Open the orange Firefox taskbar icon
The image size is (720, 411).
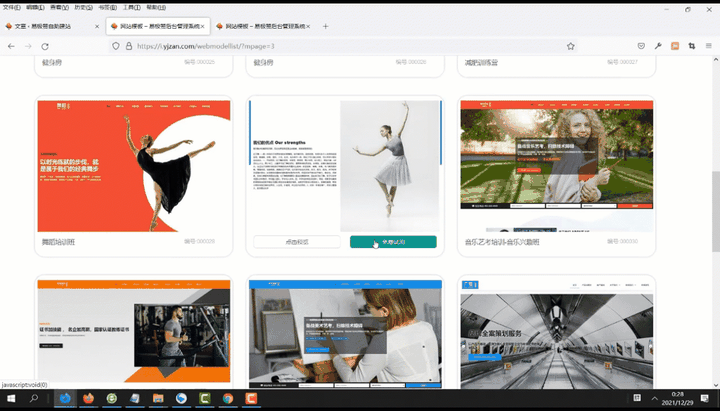(89, 398)
